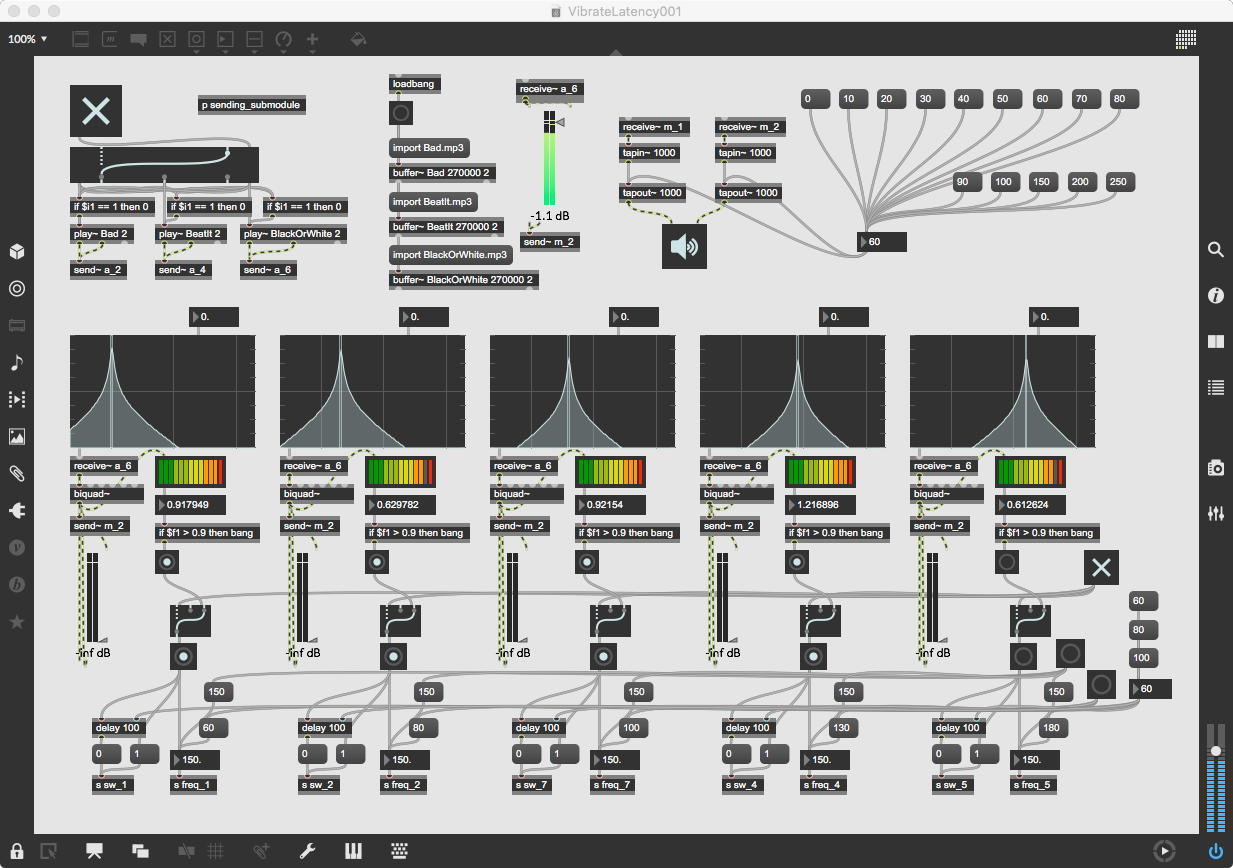Add a Message box from toolbar

pyautogui.click(x=110, y=40)
